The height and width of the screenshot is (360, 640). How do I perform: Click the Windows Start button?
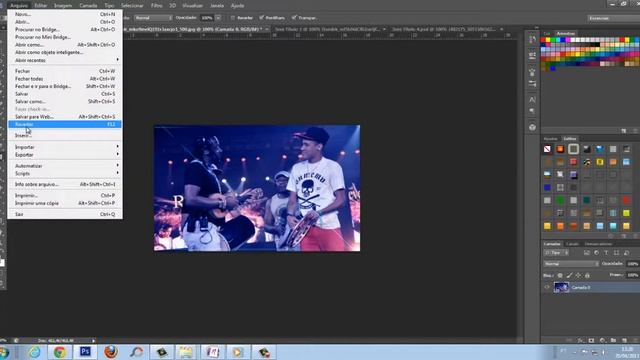coord(4,352)
